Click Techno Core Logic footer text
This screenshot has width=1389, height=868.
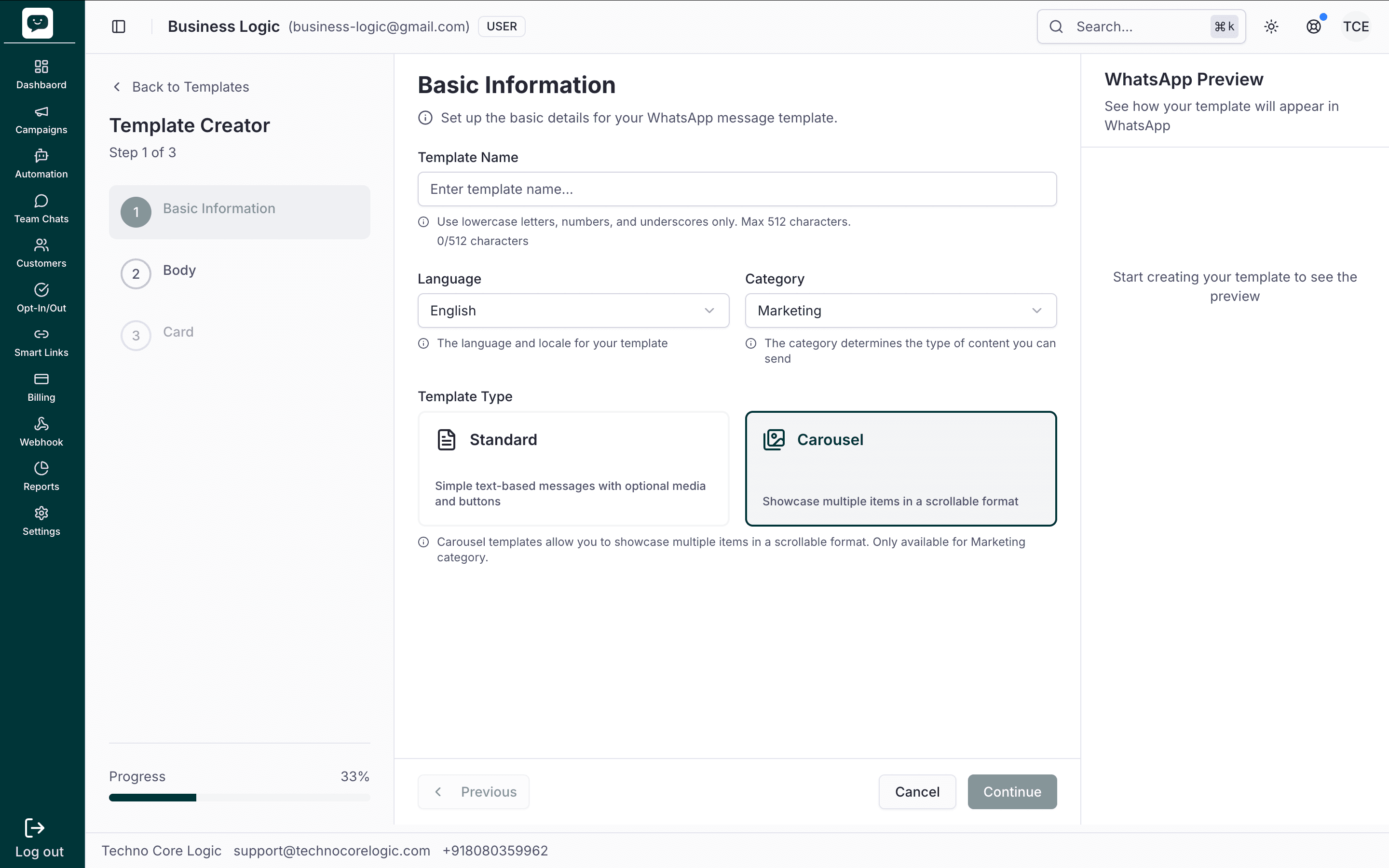click(x=161, y=851)
